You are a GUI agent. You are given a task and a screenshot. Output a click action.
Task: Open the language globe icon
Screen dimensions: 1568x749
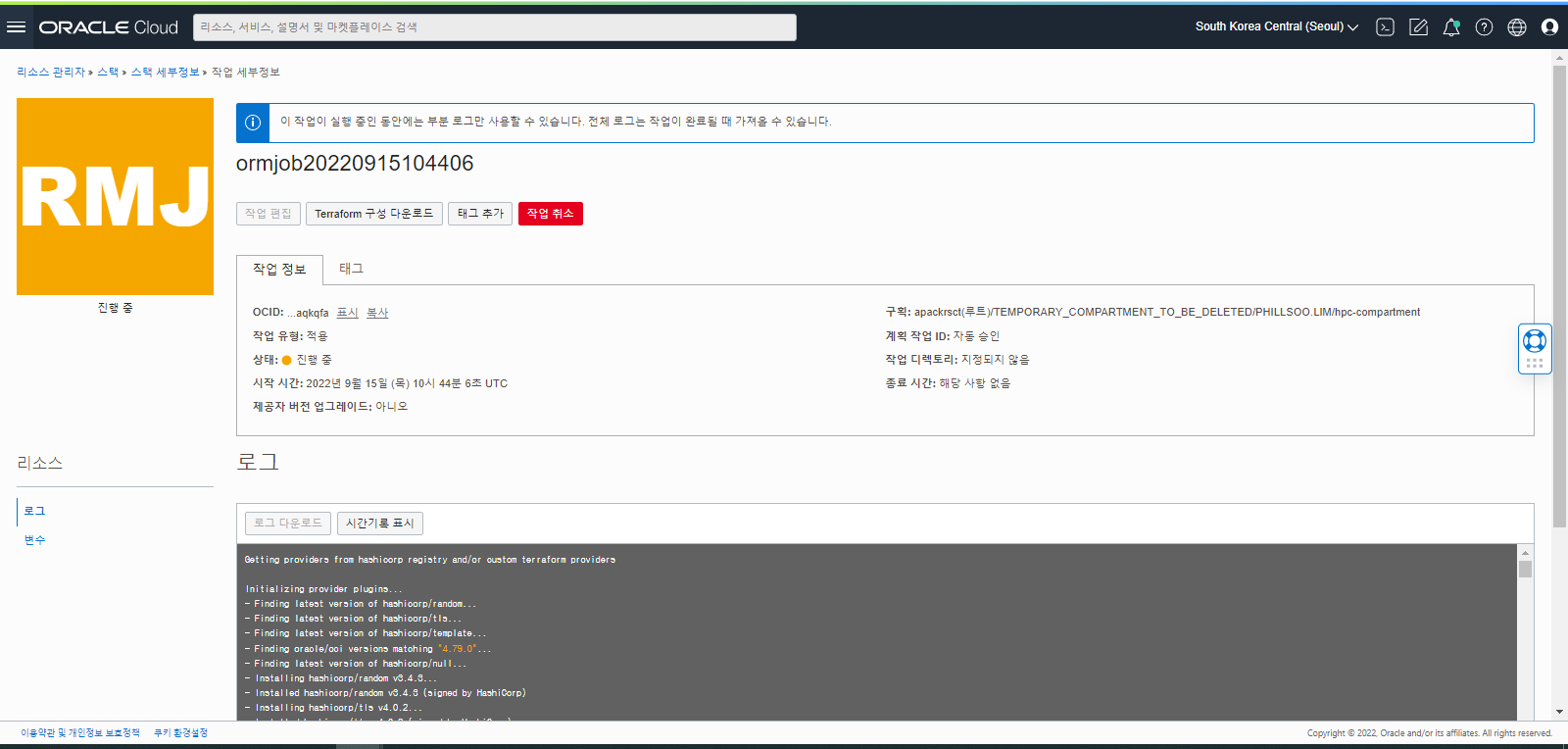tap(1517, 27)
